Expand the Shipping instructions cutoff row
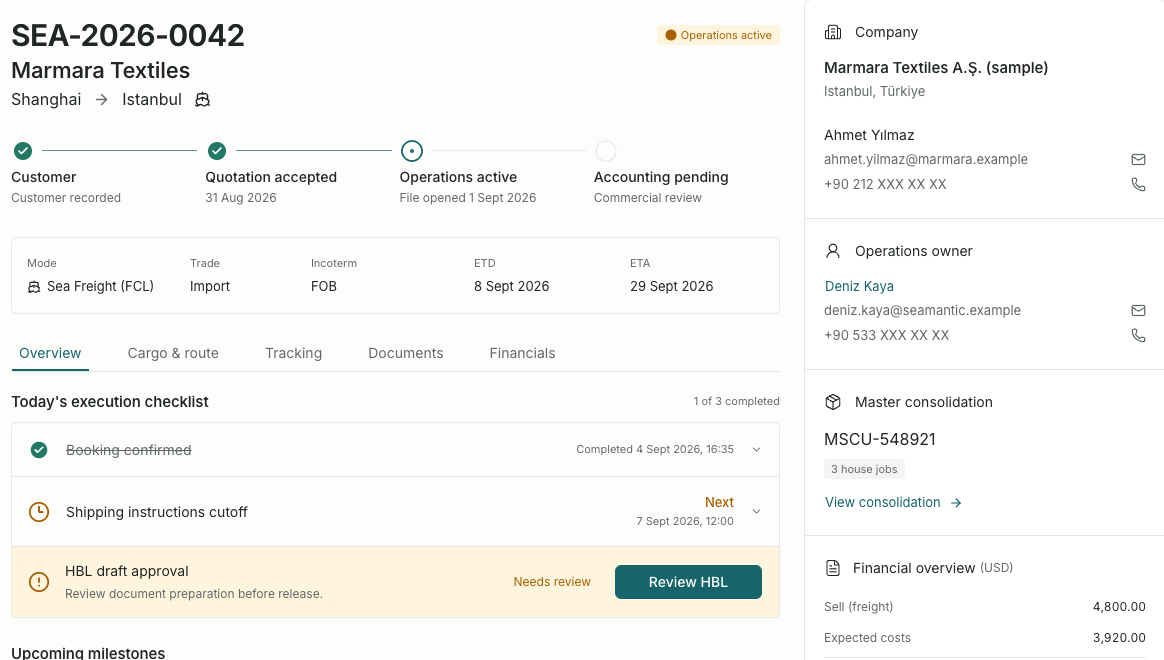This screenshot has height=660, width=1164. tap(756, 512)
